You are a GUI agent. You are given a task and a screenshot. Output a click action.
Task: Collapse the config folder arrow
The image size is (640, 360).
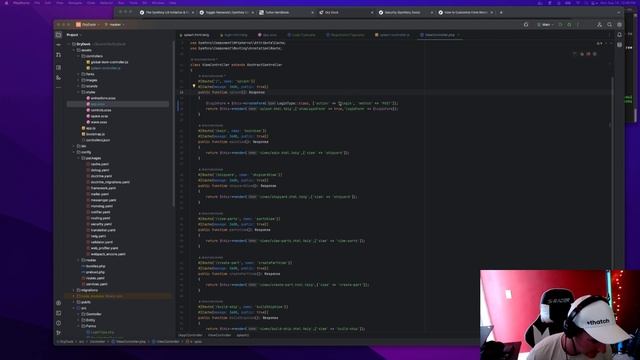point(74,152)
